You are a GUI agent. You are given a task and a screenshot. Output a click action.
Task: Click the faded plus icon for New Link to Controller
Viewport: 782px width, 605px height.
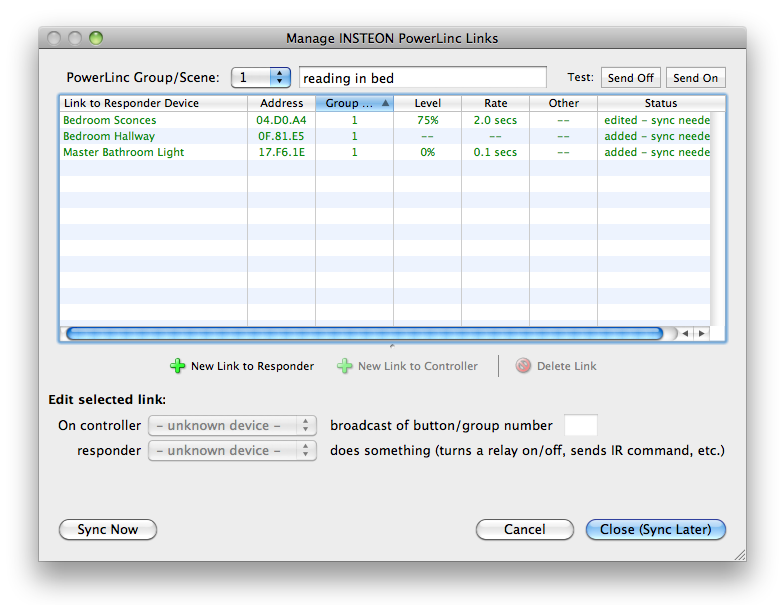tap(345, 366)
